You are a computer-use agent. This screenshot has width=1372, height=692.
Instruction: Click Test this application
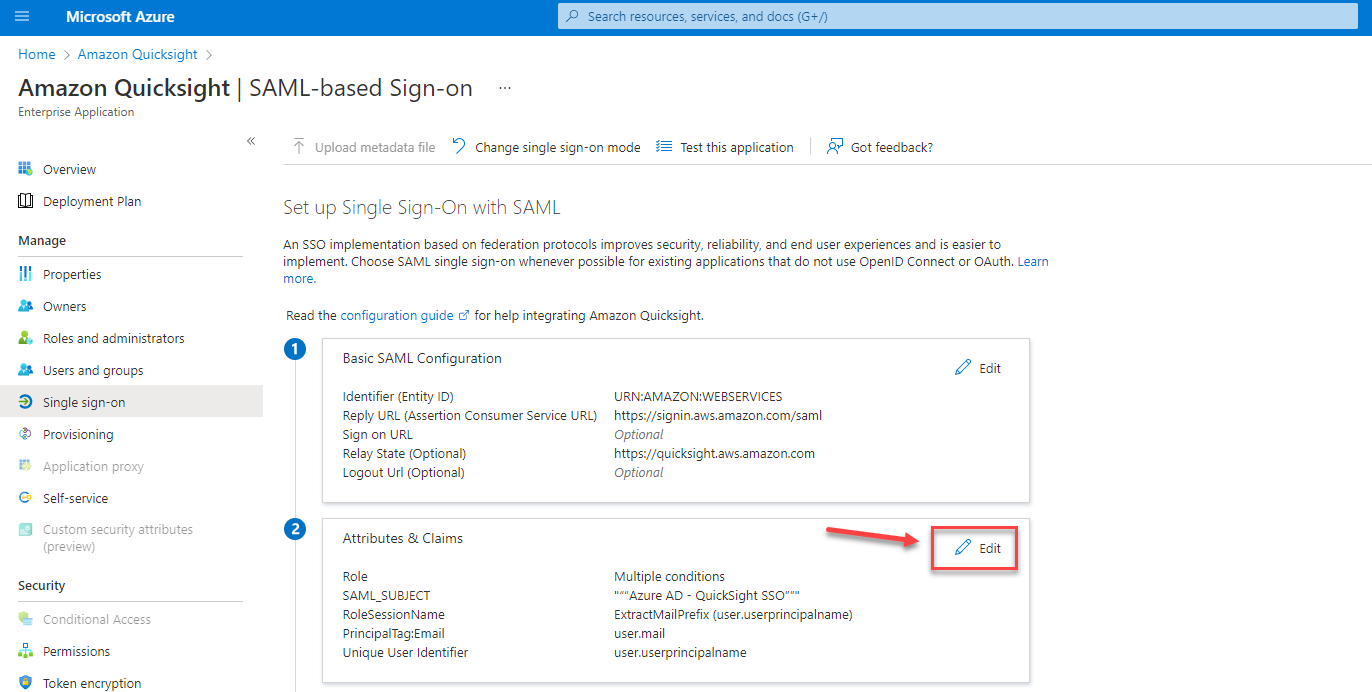pos(725,147)
